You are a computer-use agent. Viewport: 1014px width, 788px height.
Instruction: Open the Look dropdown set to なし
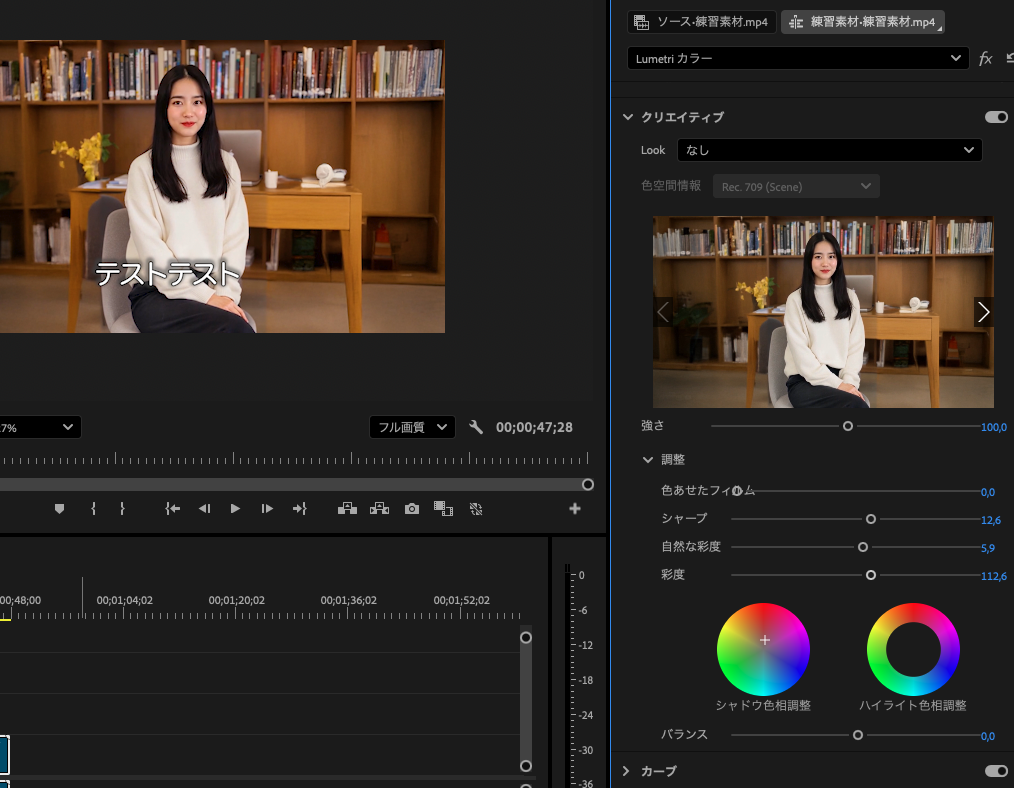pos(829,150)
